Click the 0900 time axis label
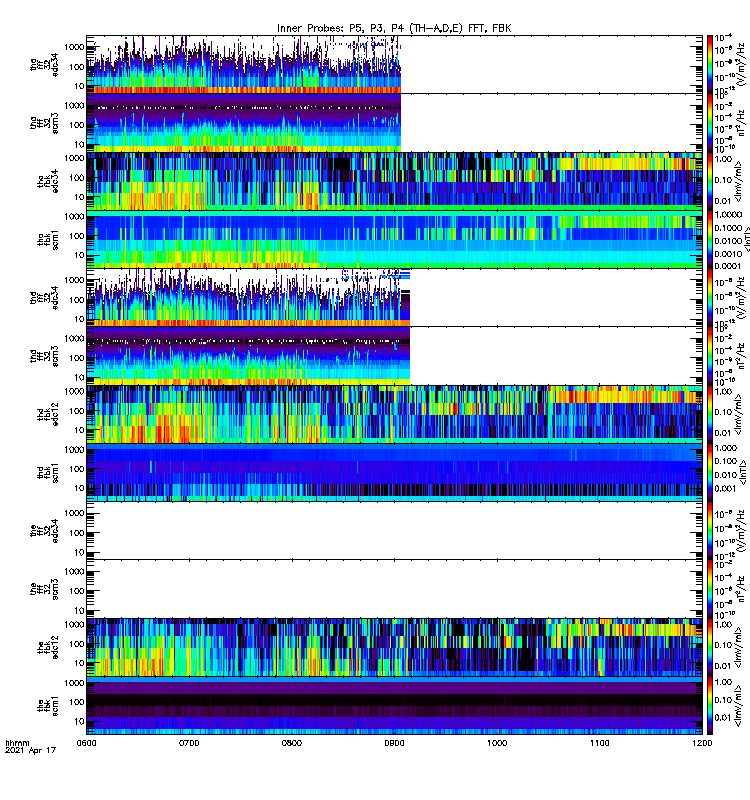Screen dimensions: 750x800 (394, 743)
